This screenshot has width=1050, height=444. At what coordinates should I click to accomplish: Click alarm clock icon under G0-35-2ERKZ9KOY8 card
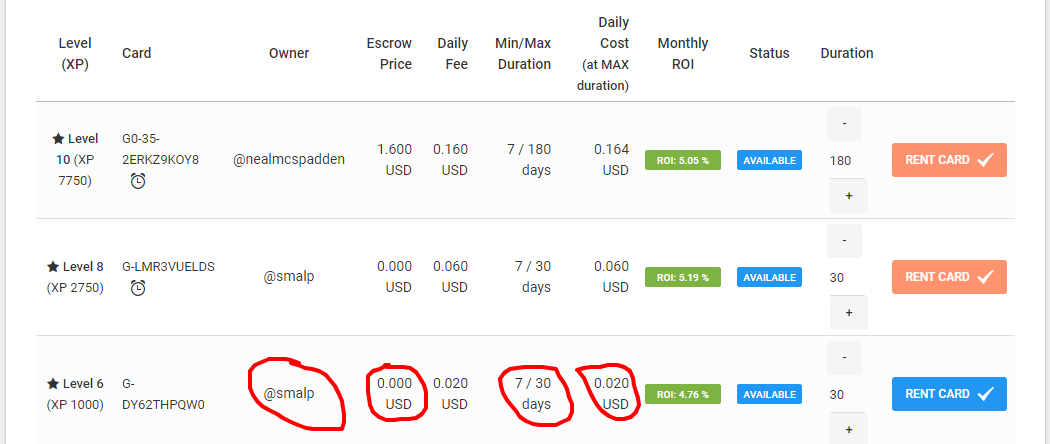coord(138,181)
